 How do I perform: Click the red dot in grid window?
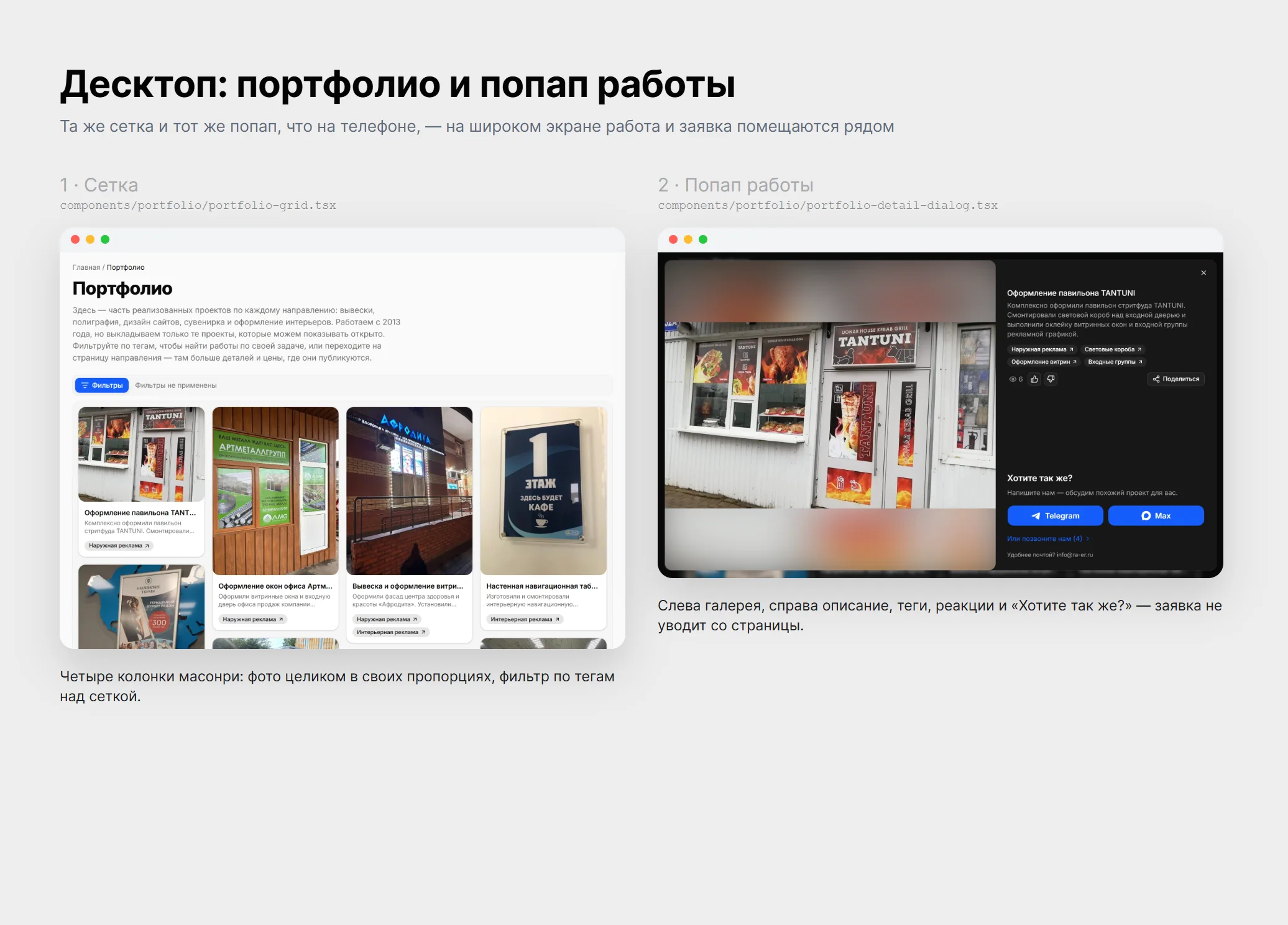point(75,239)
